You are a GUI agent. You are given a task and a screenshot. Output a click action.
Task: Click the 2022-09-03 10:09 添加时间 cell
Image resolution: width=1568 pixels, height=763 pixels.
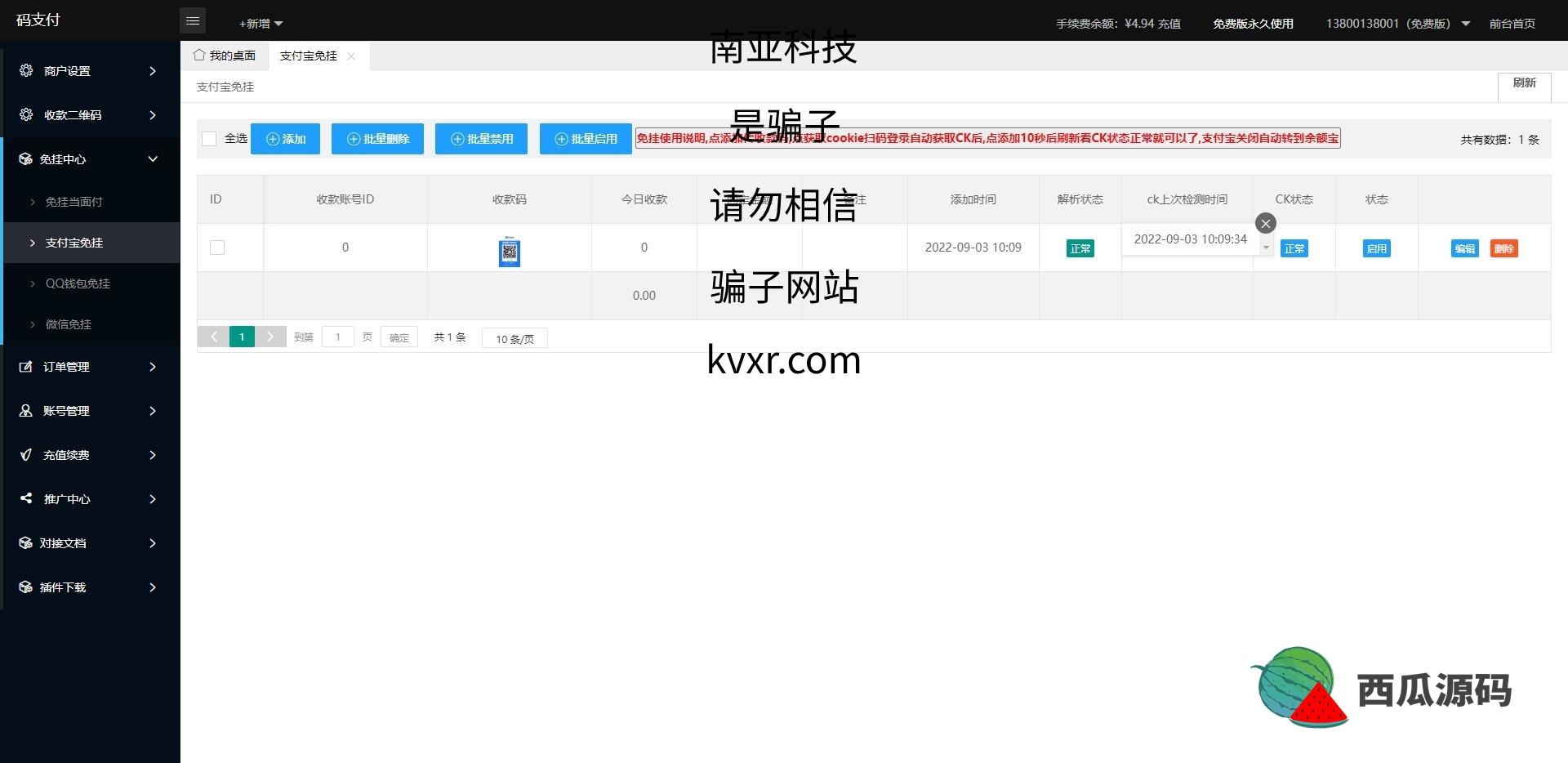click(x=973, y=248)
